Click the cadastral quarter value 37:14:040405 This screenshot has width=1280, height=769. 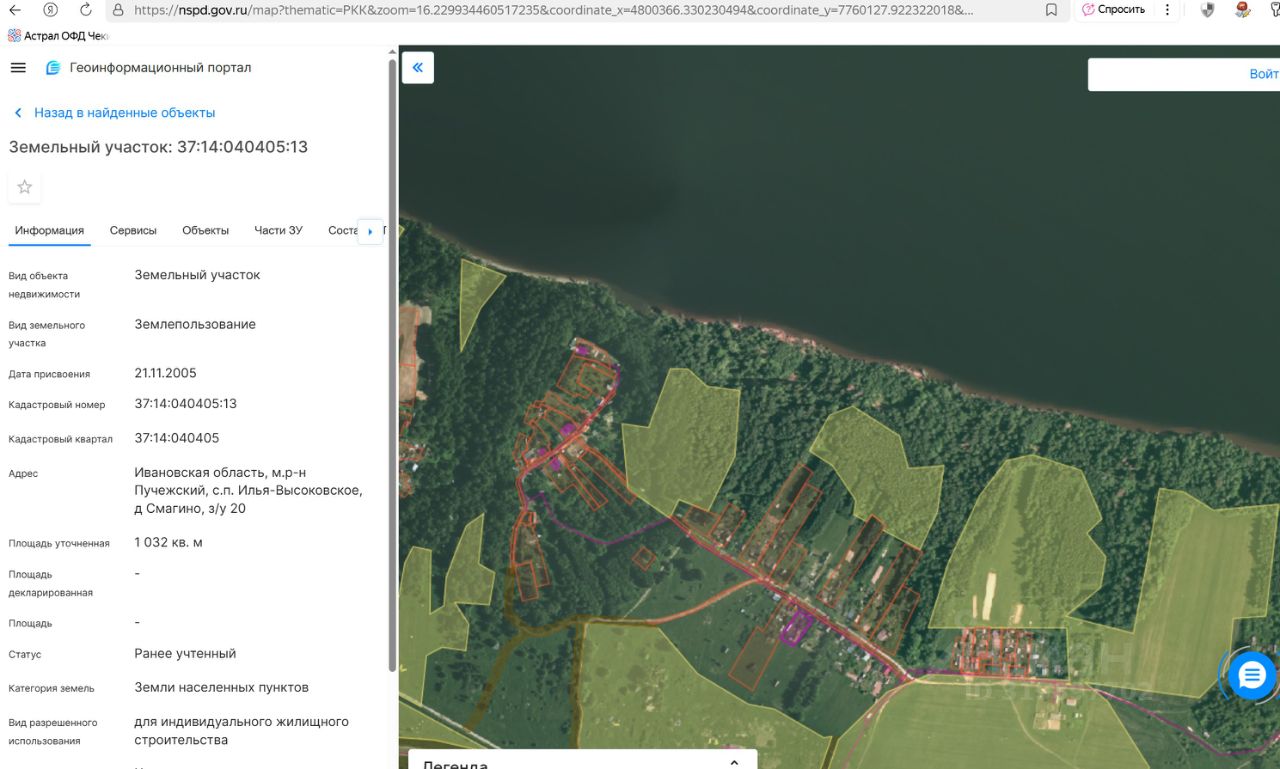177,438
